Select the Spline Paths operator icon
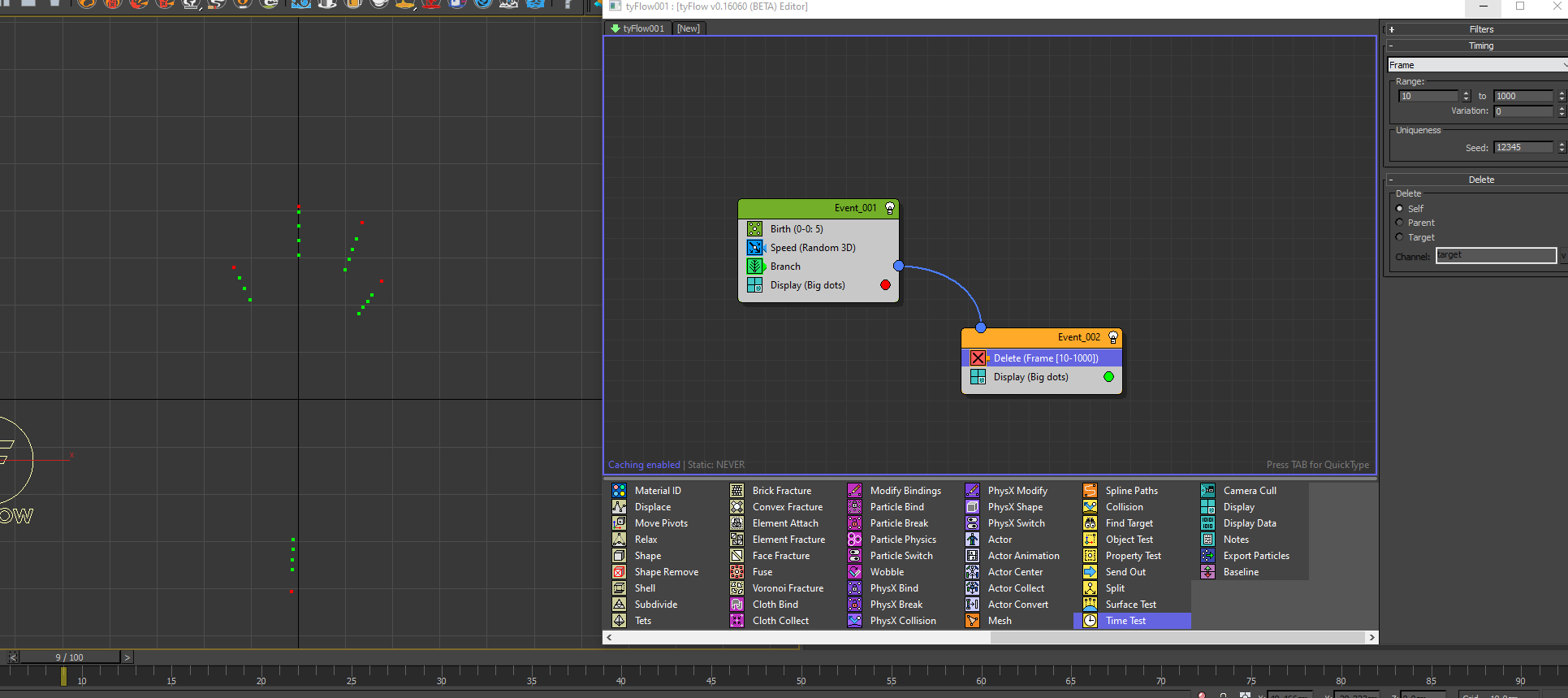 click(x=1090, y=491)
